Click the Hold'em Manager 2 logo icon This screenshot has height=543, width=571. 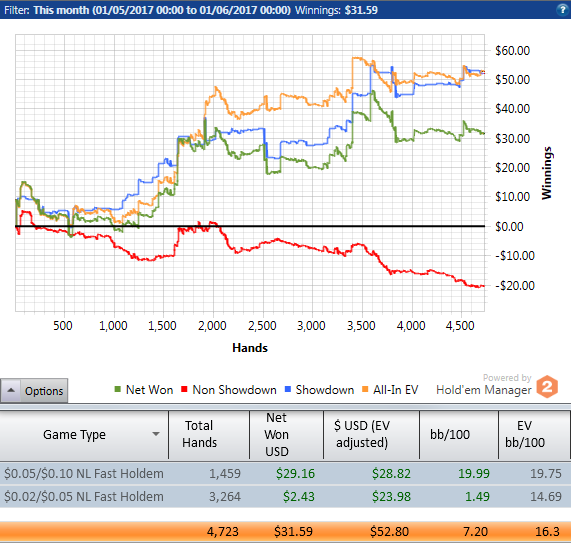547,387
